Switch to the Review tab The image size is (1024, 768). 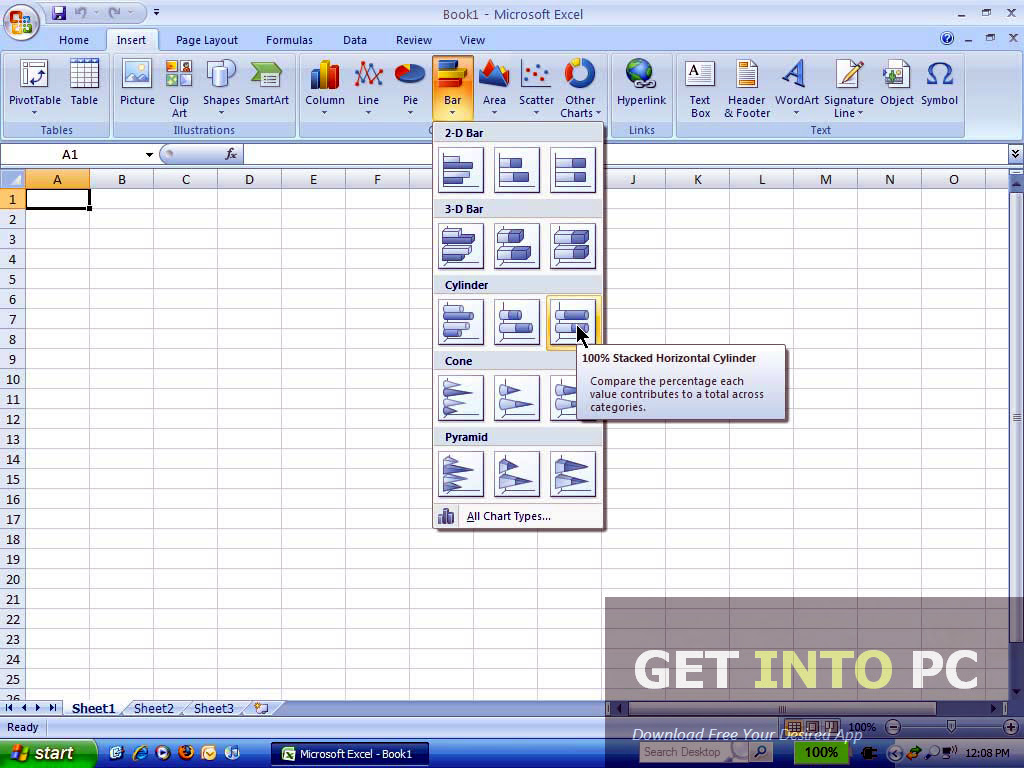tap(413, 40)
